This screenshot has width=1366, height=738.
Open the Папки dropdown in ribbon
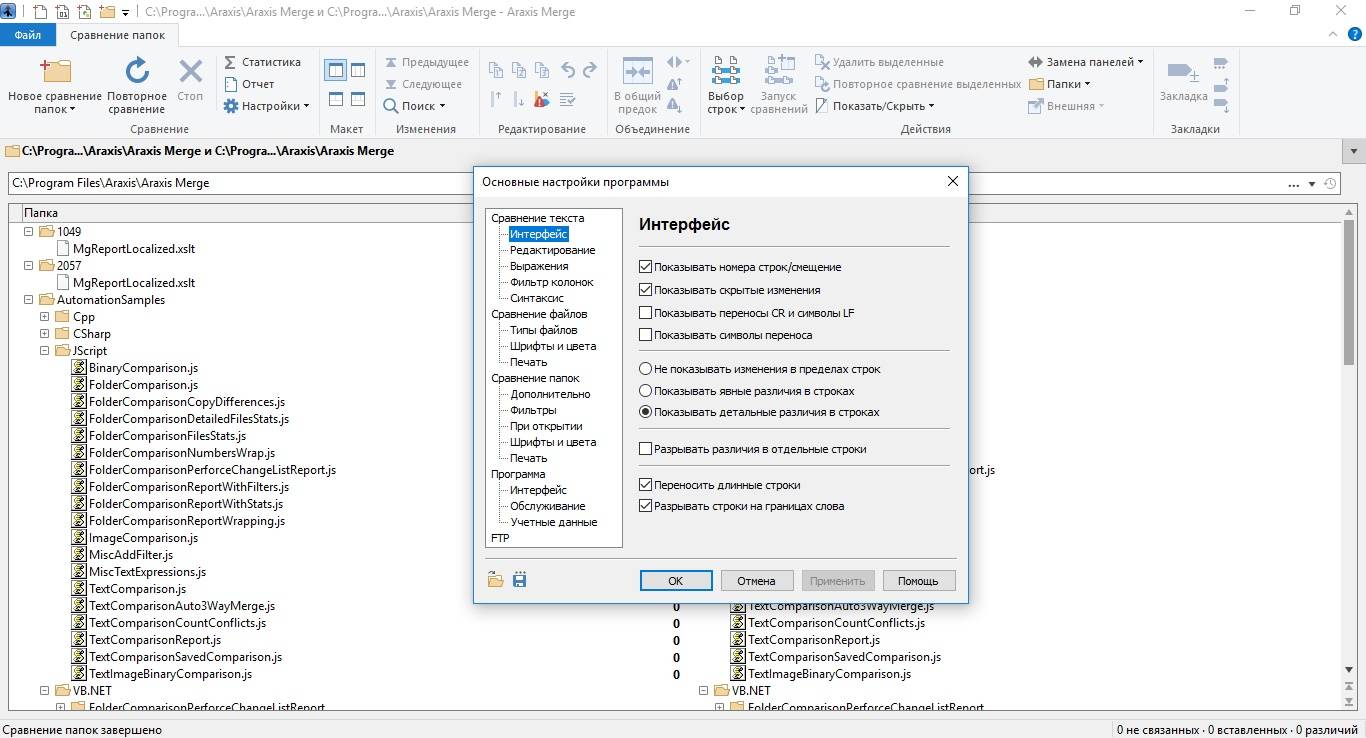click(1060, 84)
